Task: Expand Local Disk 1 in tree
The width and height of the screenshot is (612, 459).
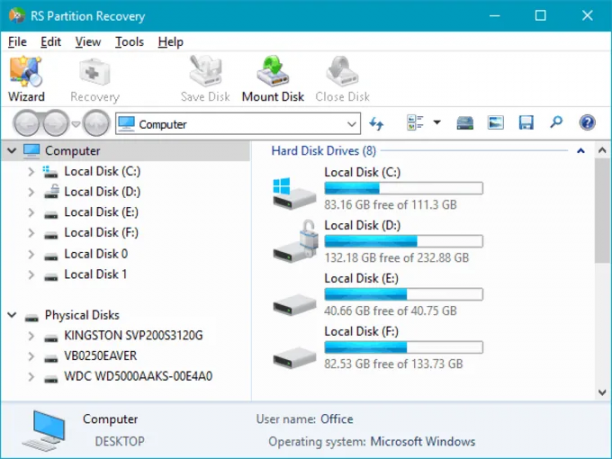Action: point(31,274)
